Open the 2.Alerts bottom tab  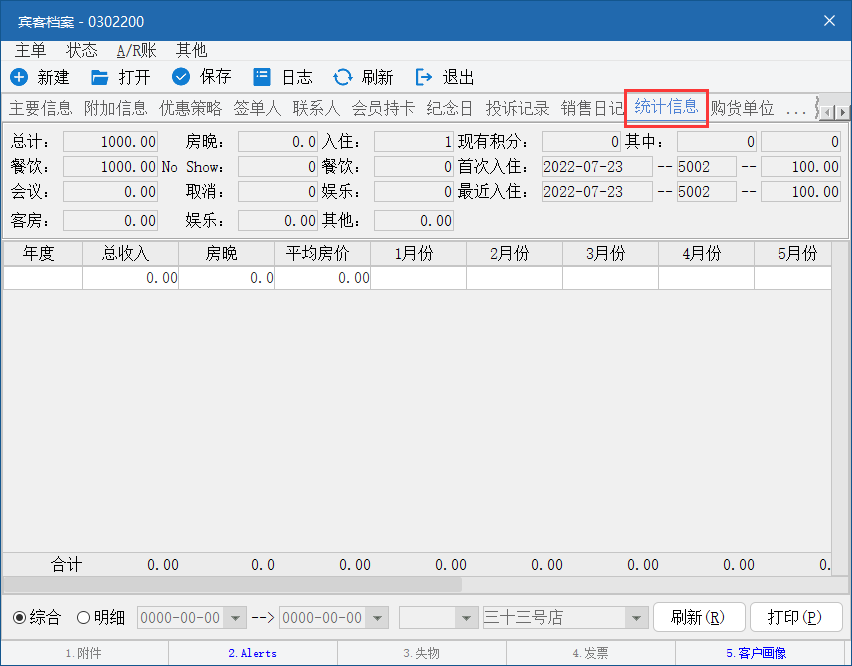pyautogui.click(x=253, y=653)
